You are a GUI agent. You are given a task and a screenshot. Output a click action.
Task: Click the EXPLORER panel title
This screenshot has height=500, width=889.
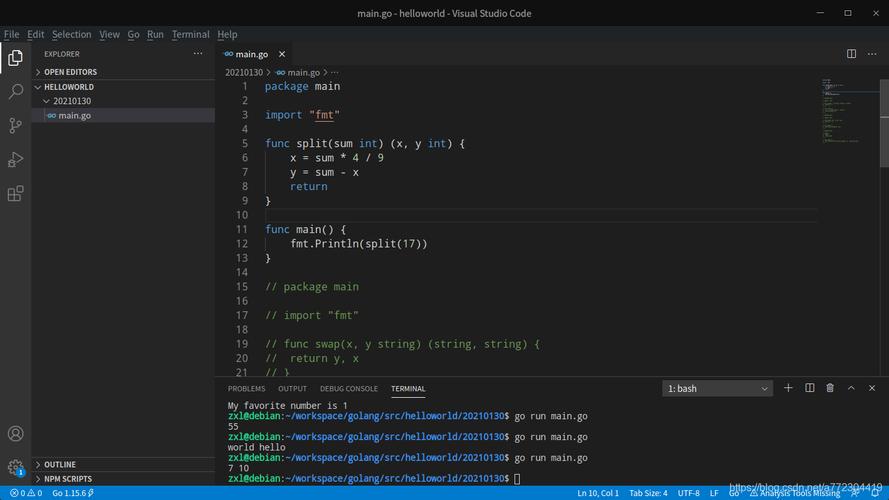(x=62, y=54)
